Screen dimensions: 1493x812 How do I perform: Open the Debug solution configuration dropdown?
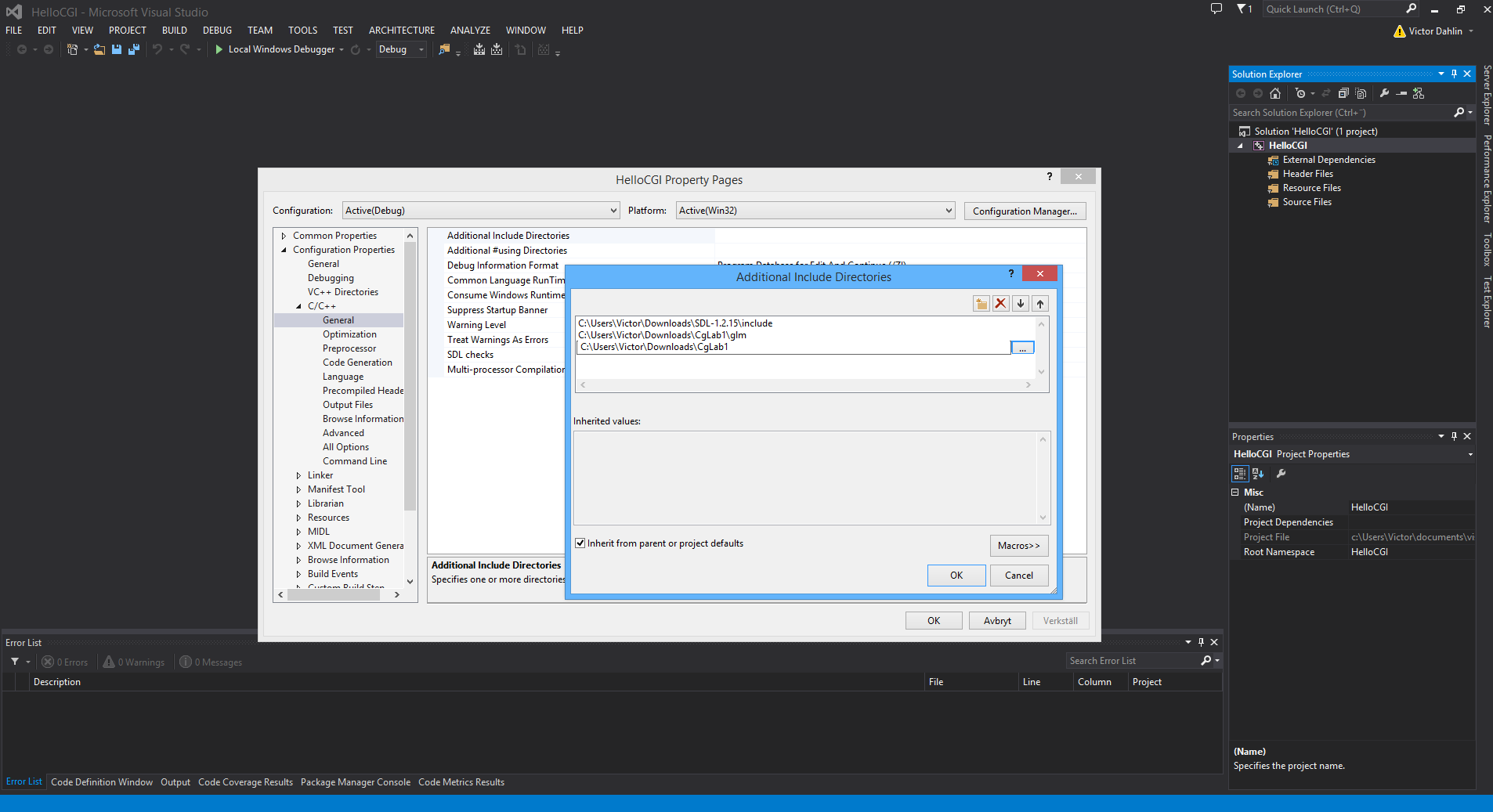400,49
